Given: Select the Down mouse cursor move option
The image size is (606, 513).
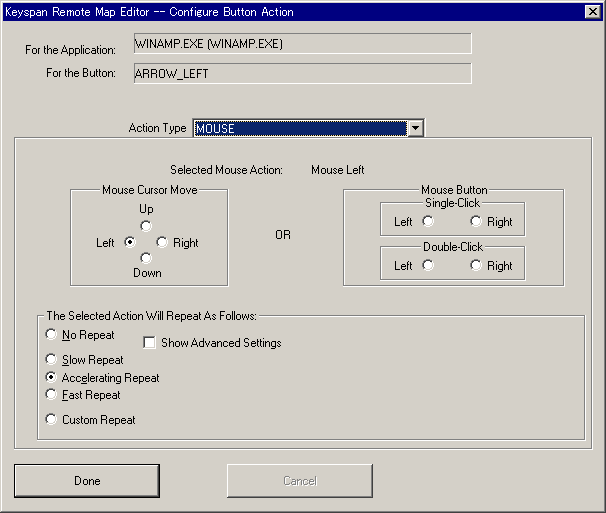Looking at the screenshot, I should pos(146,258).
